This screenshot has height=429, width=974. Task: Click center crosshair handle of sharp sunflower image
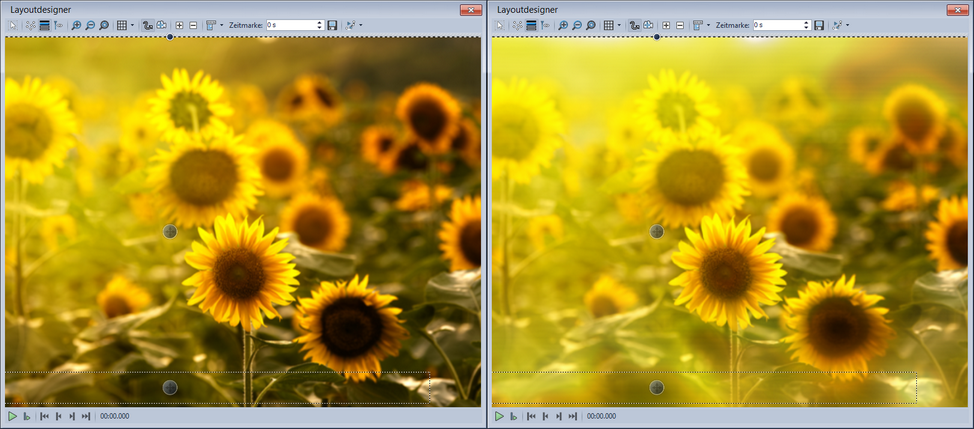[170, 232]
